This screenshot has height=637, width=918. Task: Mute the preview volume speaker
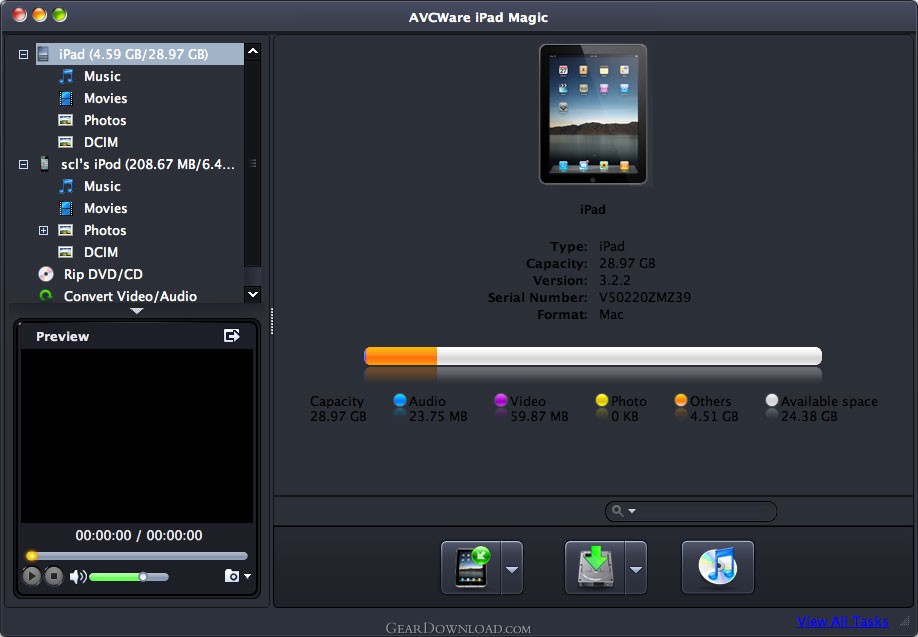click(x=77, y=577)
